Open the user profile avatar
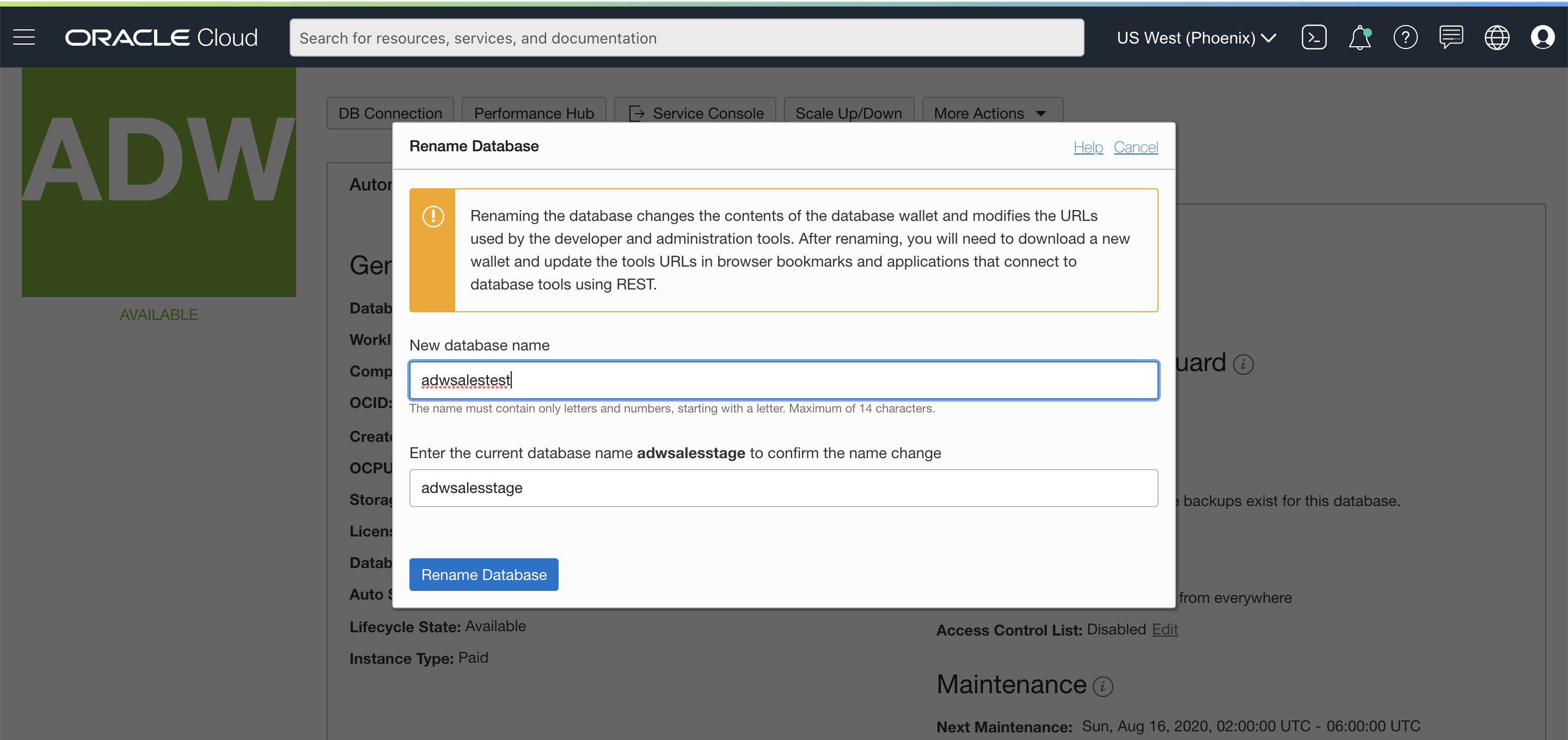The height and width of the screenshot is (740, 1568). (x=1542, y=38)
